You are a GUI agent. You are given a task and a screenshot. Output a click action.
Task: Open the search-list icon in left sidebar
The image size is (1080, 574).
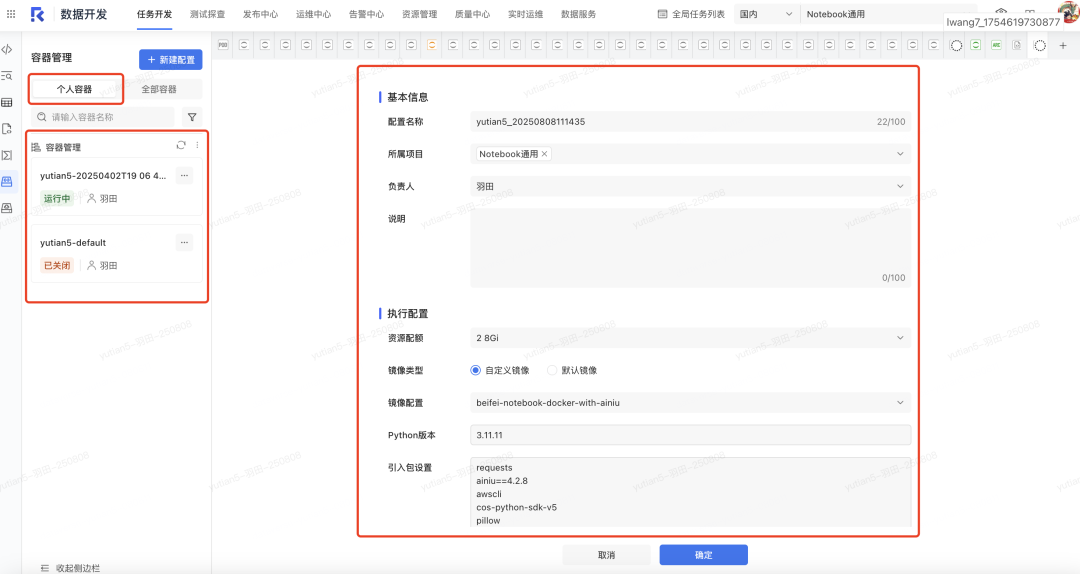[x=7, y=76]
